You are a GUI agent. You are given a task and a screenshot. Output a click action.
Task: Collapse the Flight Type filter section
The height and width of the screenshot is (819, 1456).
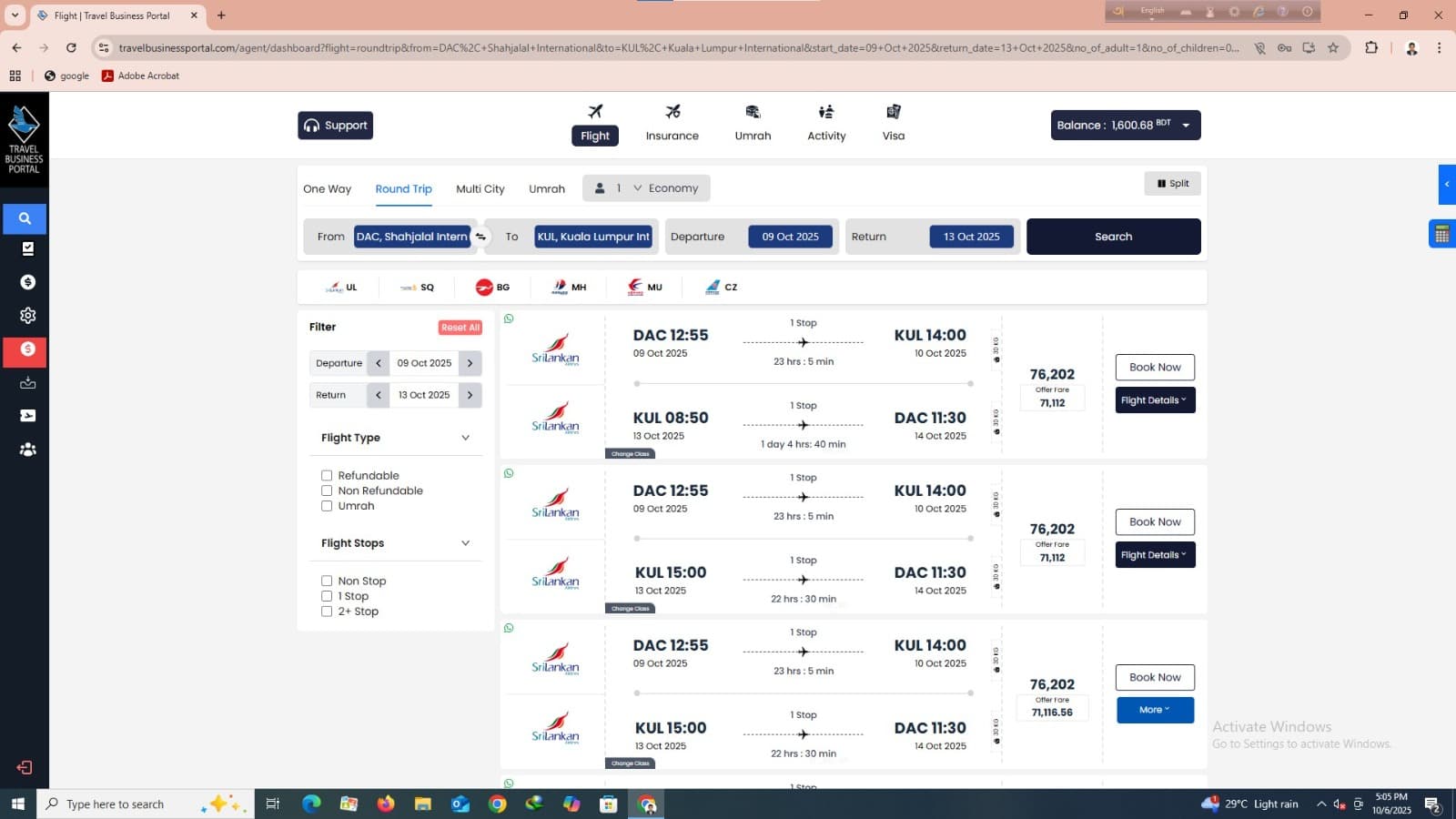click(x=465, y=438)
